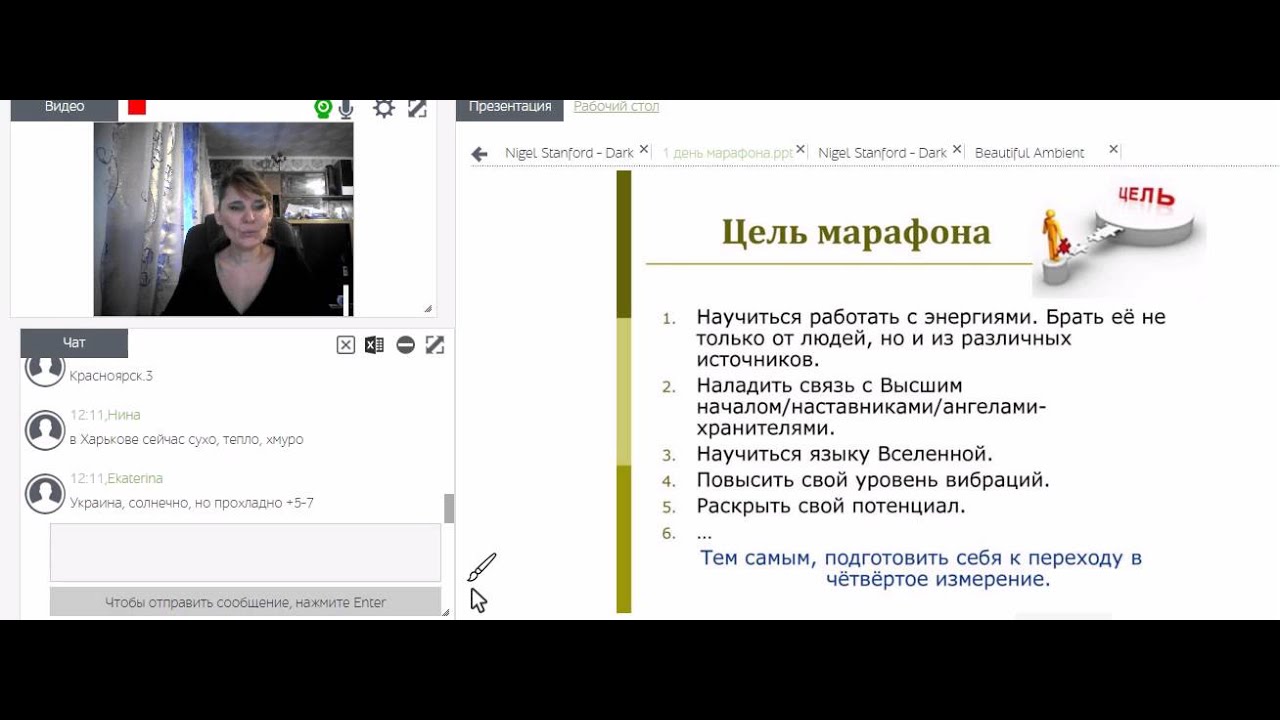Click slide item 'Повысить свой уровень вибраций.'
Viewport: 1280px width, 720px height.
point(873,480)
